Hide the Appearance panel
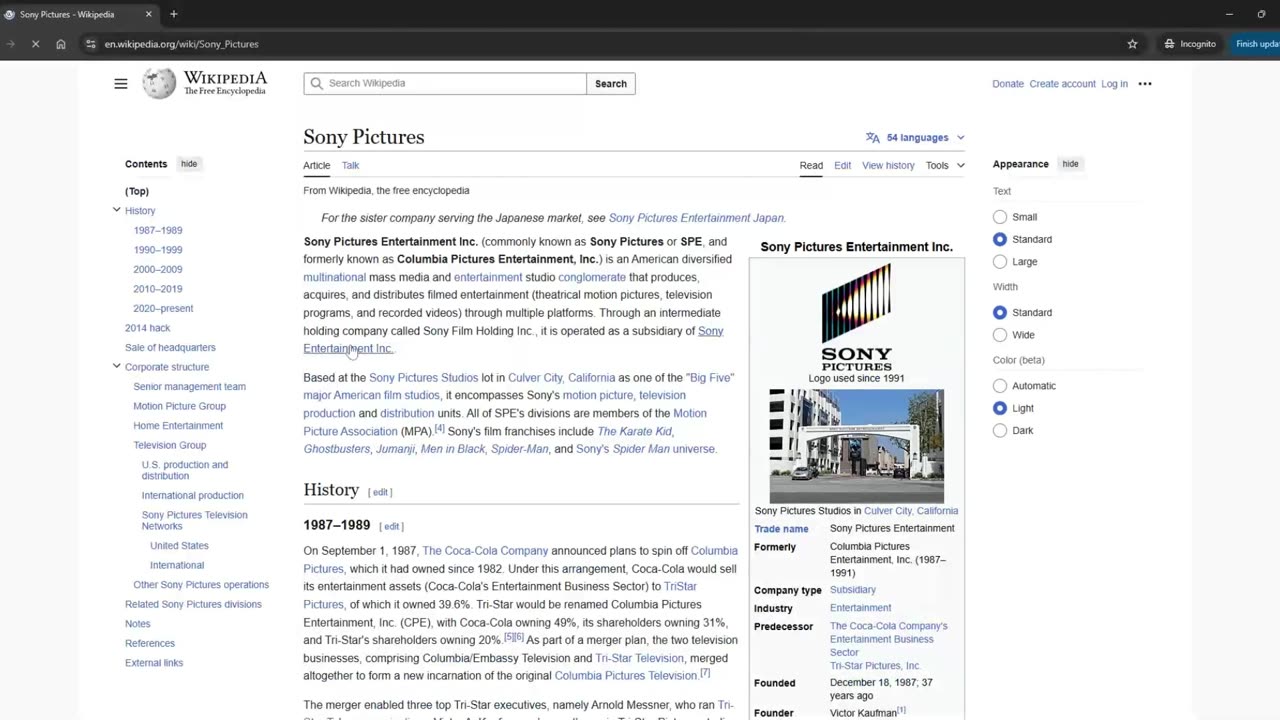The width and height of the screenshot is (1280, 720). pos(1070,164)
